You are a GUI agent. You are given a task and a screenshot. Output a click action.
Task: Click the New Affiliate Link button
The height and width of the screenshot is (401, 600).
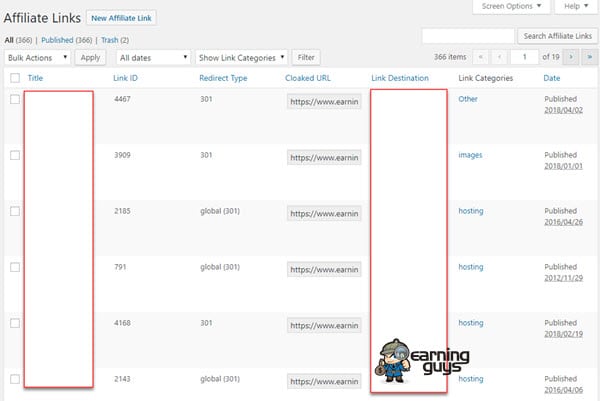click(x=121, y=18)
